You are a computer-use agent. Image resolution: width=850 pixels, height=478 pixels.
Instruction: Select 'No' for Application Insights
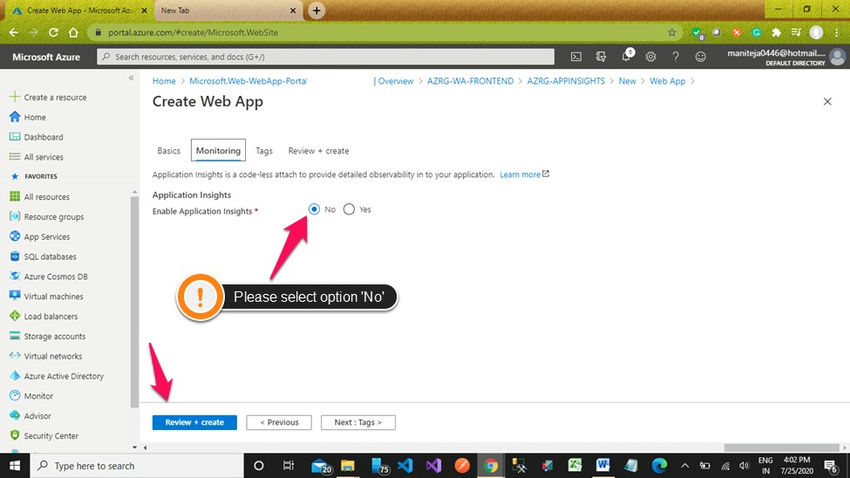click(x=314, y=209)
